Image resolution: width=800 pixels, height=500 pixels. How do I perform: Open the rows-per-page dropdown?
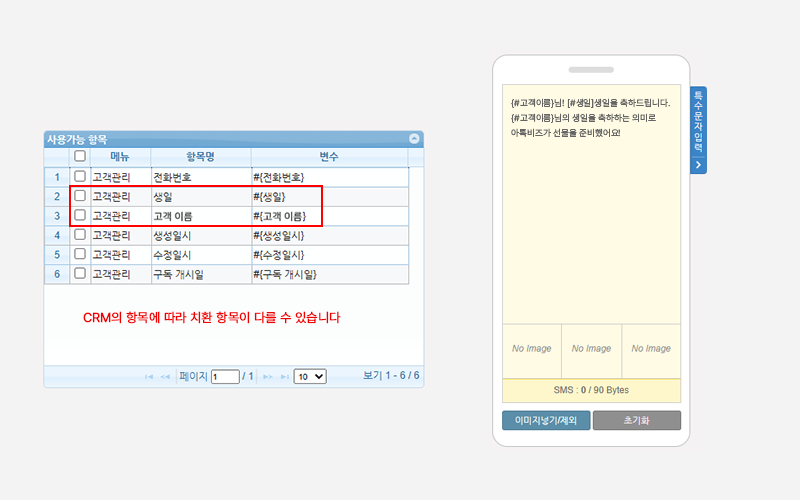(x=310, y=377)
